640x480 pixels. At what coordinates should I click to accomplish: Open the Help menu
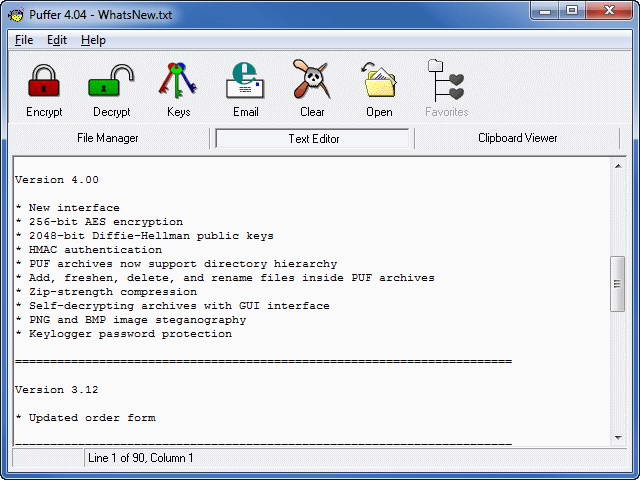93,40
